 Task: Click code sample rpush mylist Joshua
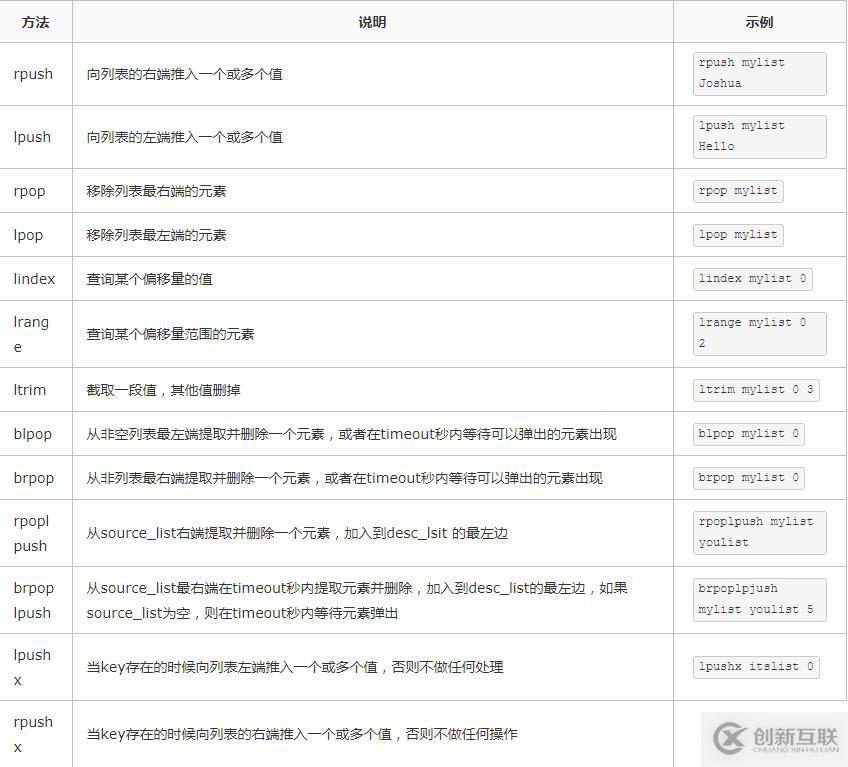[759, 74]
